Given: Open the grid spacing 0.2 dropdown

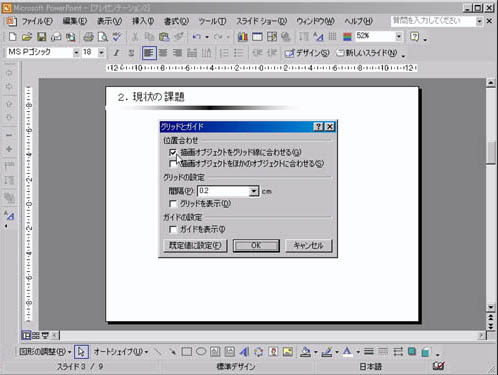Looking at the screenshot, I should click(x=254, y=191).
